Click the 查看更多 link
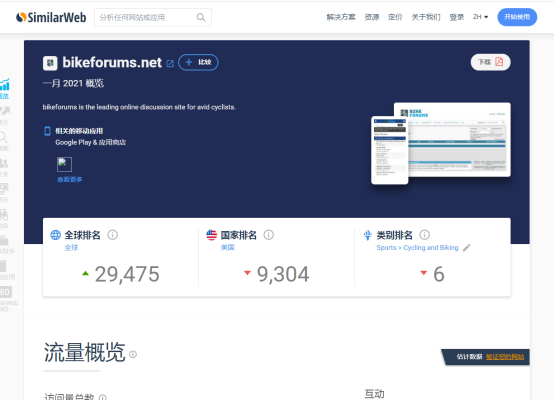Image resolution: width=554 pixels, height=400 pixels. (70, 180)
